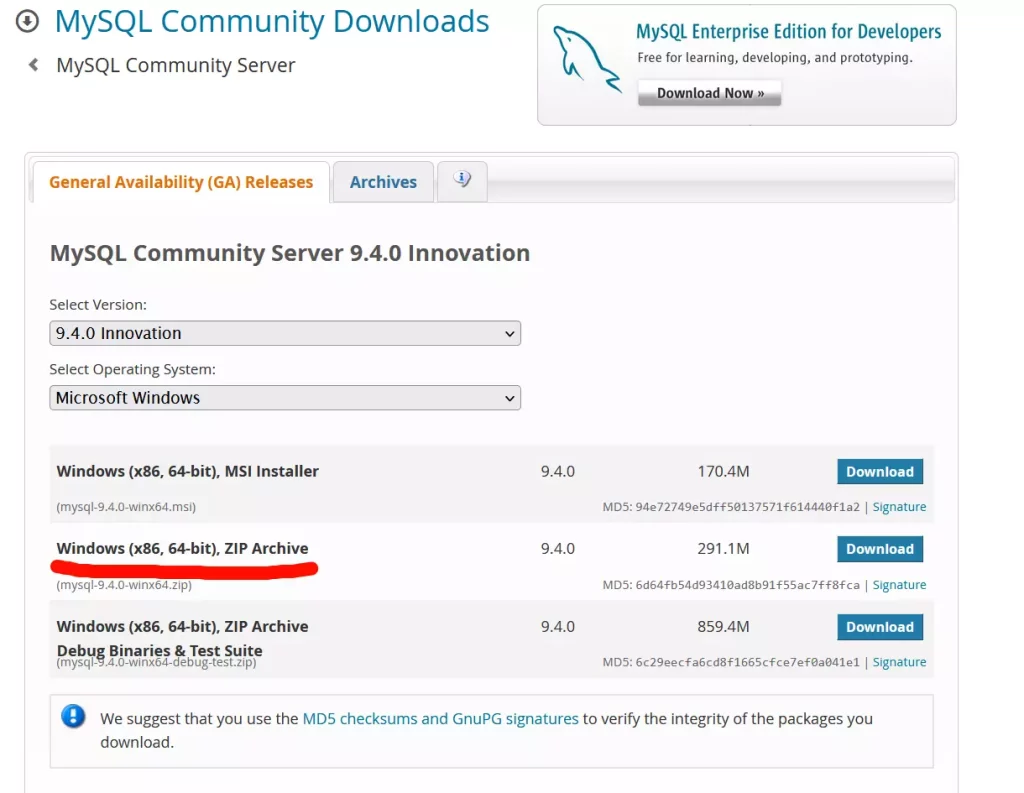Click the back chevron beside MySQL Community Server

34,65
